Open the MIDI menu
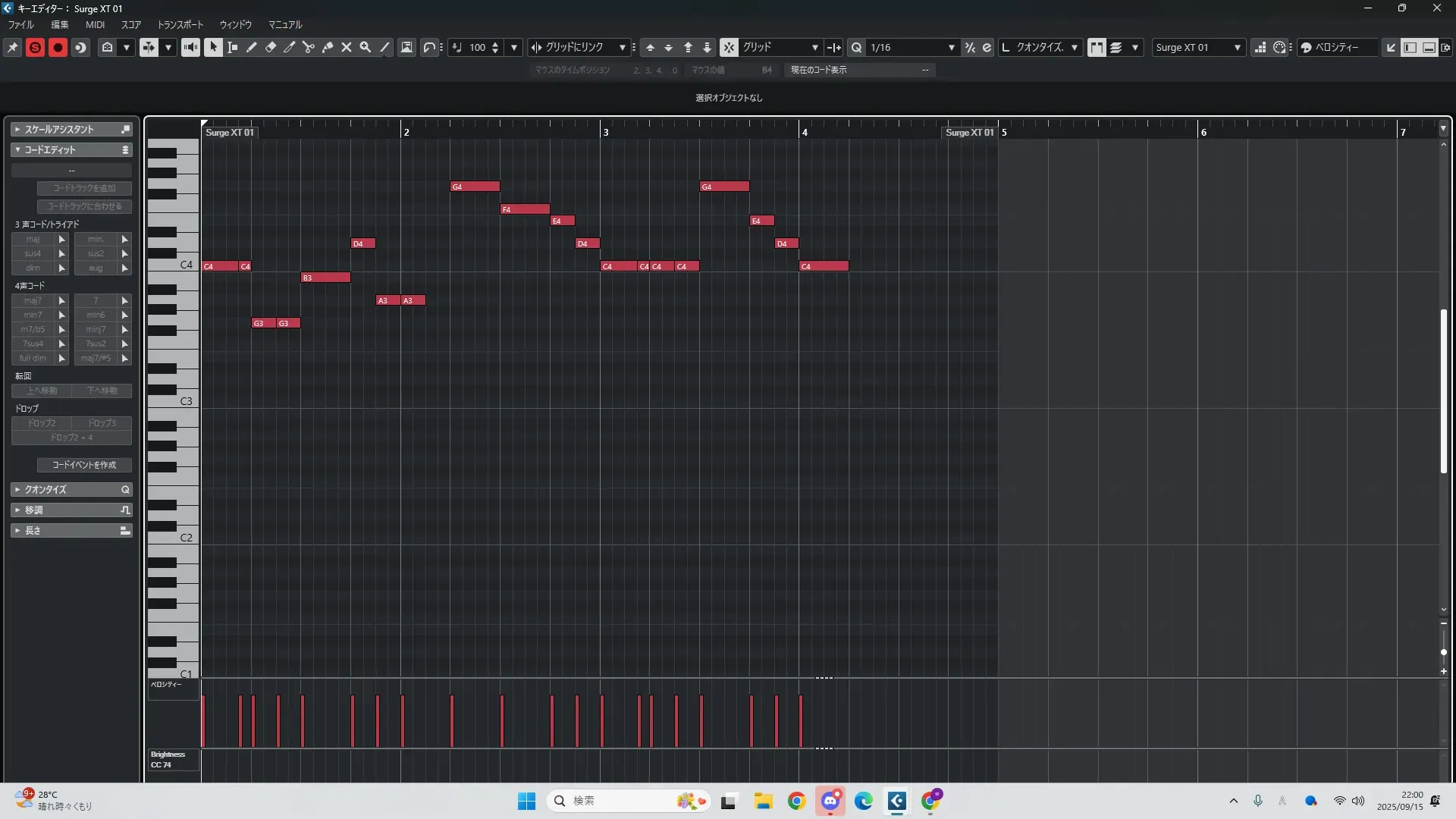Viewport: 1456px width, 819px height. (x=95, y=24)
